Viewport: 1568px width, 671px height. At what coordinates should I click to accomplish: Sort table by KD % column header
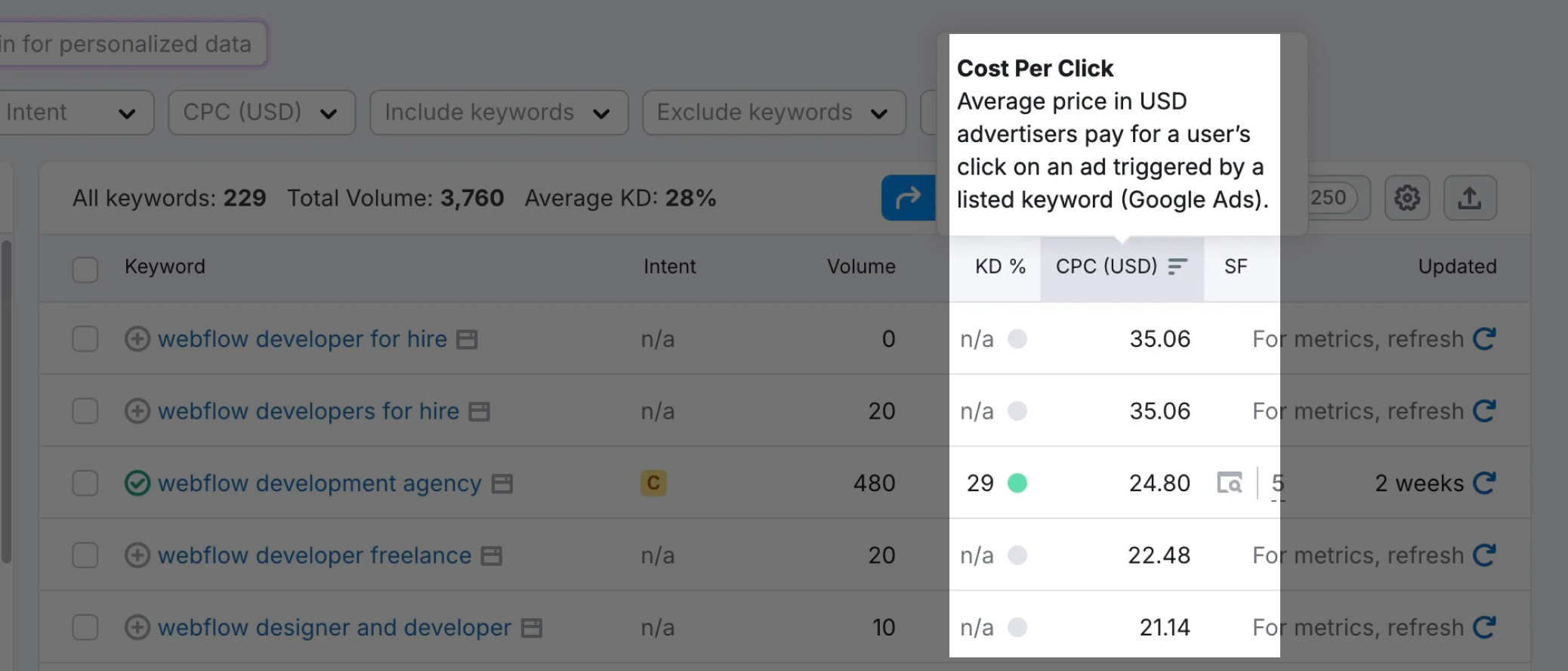(999, 267)
